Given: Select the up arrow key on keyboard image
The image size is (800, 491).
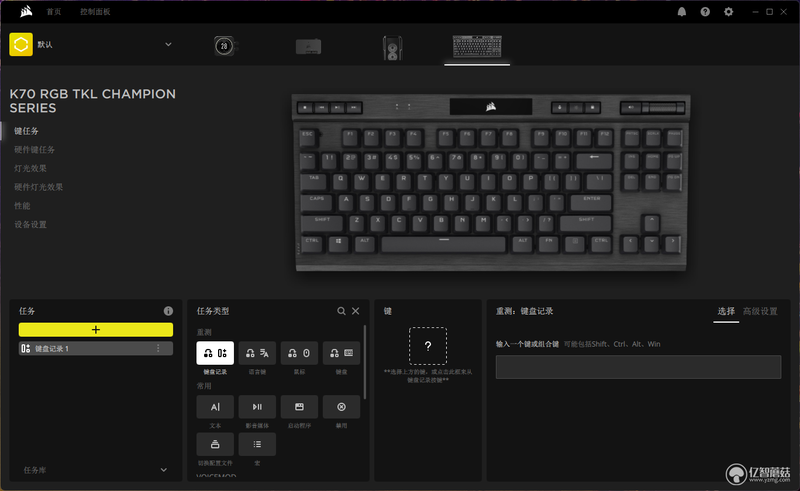Looking at the screenshot, I should tap(651, 223).
